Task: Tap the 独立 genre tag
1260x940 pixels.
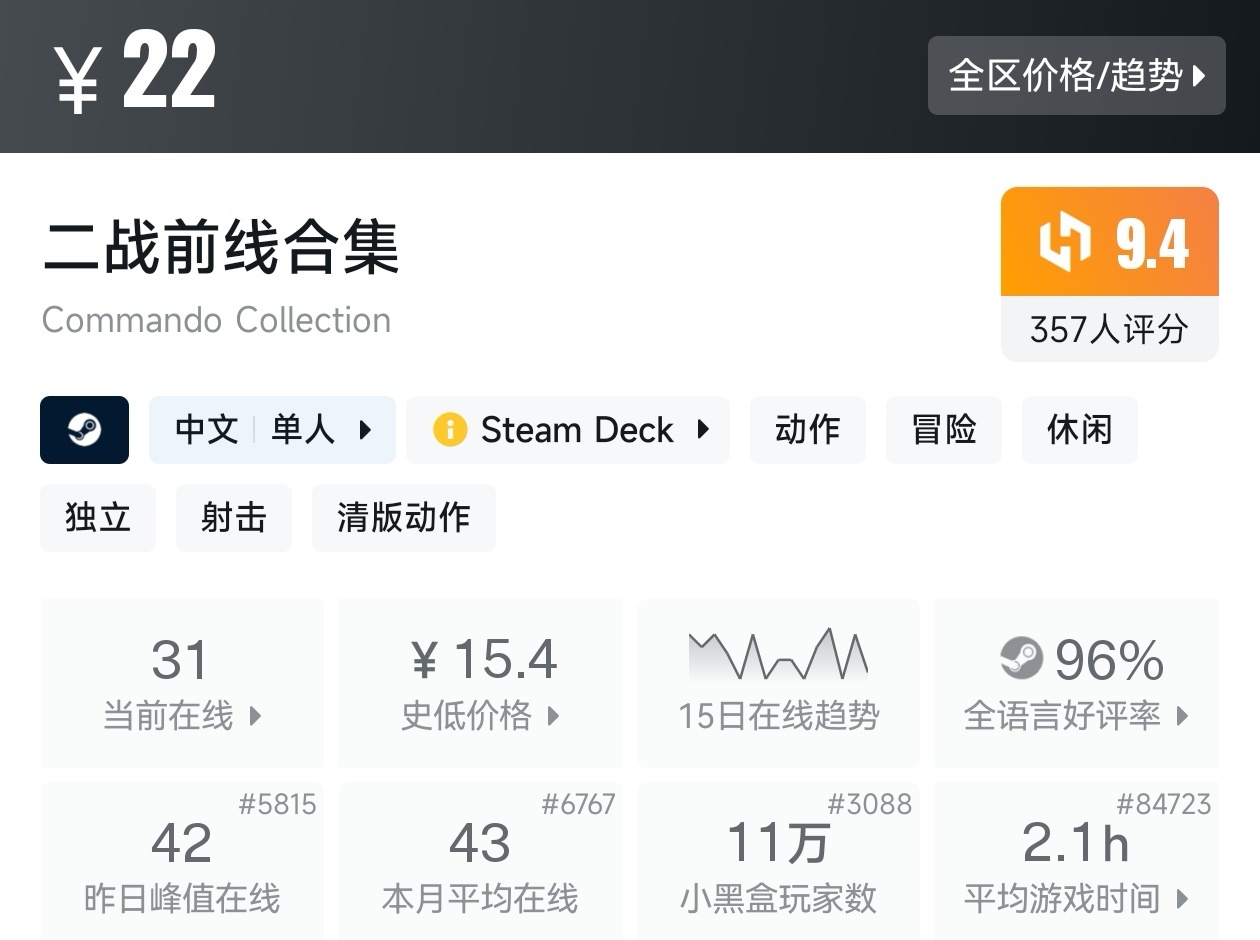Action: 98,518
